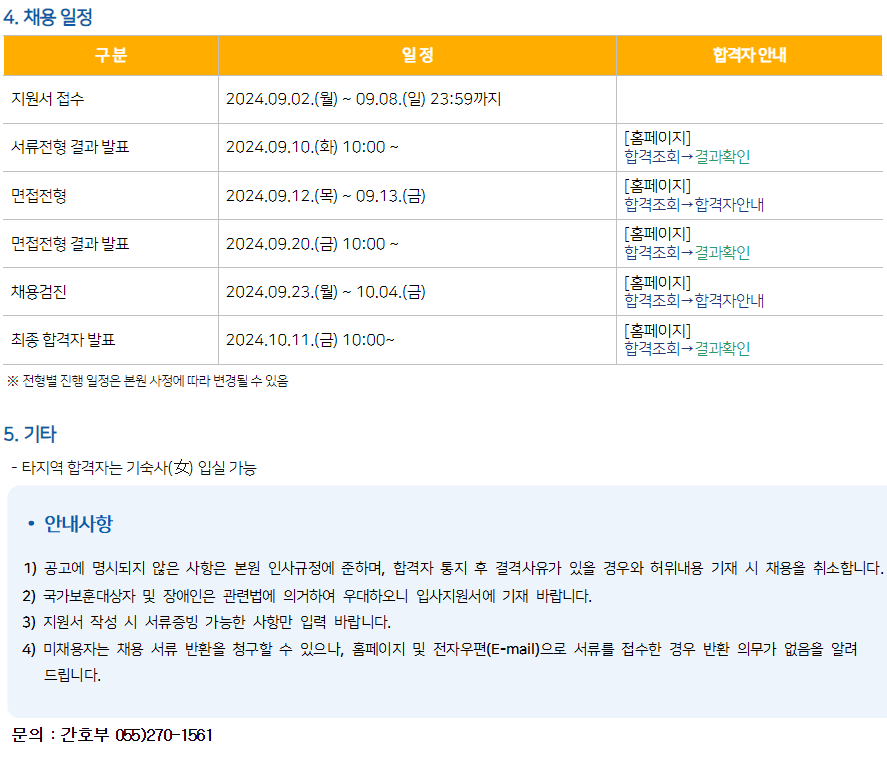
Task: Click the '일정' column header
Action: 417,56
